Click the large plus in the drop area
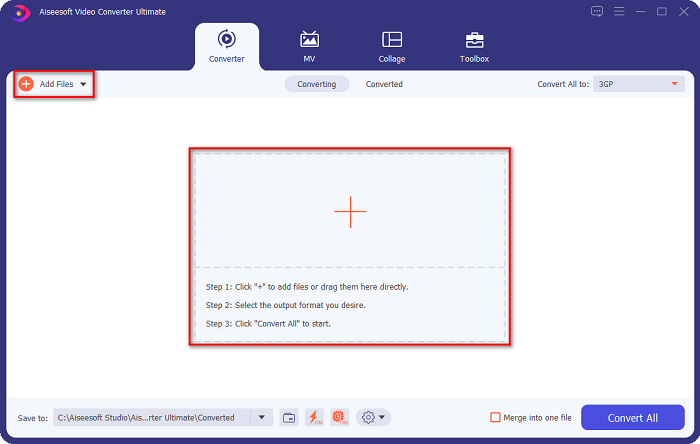700x444 pixels. click(350, 211)
